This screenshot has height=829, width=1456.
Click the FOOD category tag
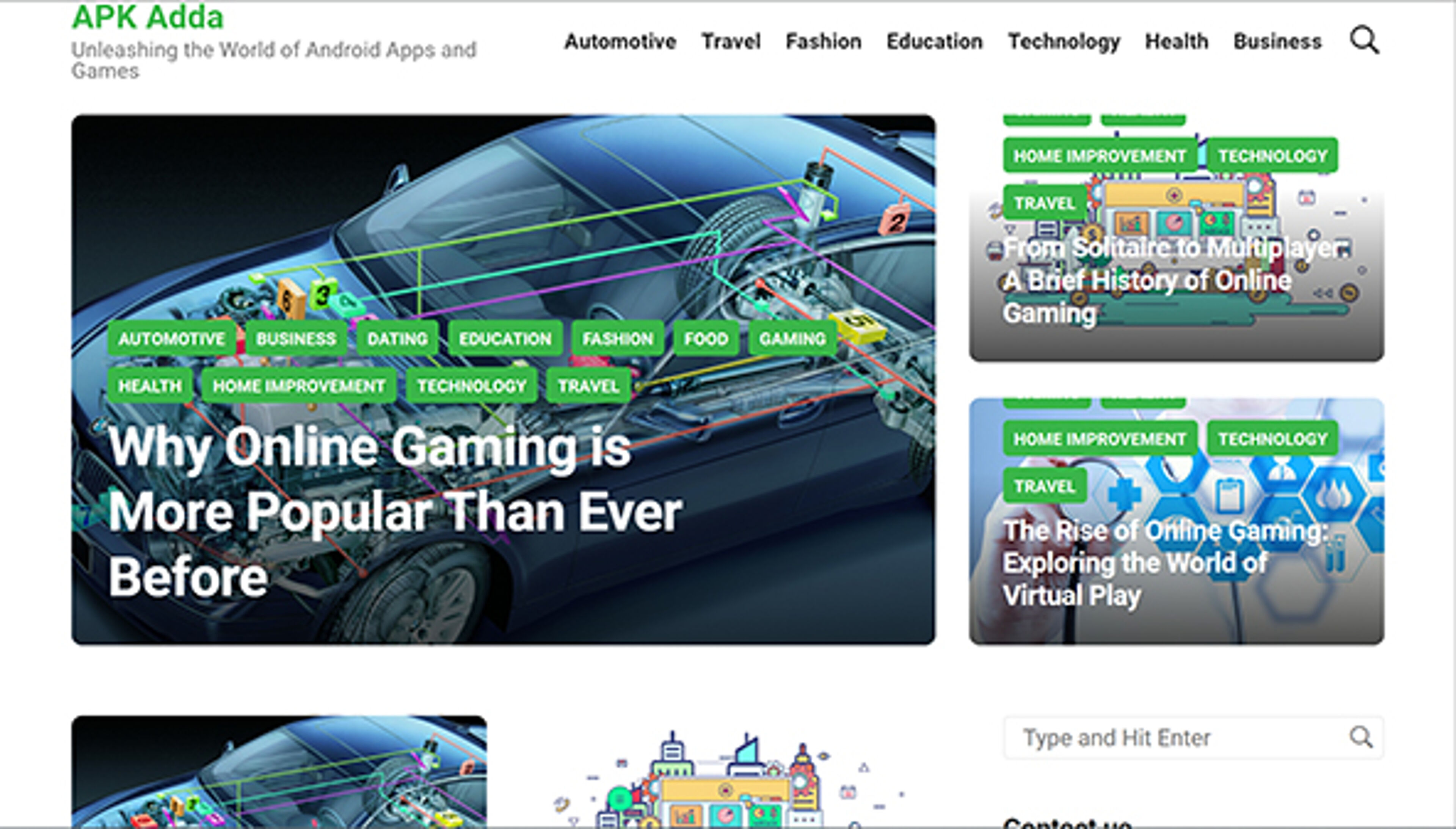pyautogui.click(x=706, y=339)
